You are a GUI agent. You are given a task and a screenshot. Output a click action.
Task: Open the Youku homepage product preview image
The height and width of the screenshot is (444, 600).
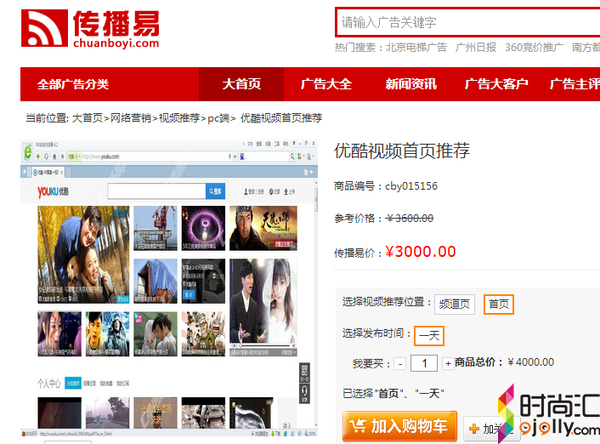pos(169,288)
